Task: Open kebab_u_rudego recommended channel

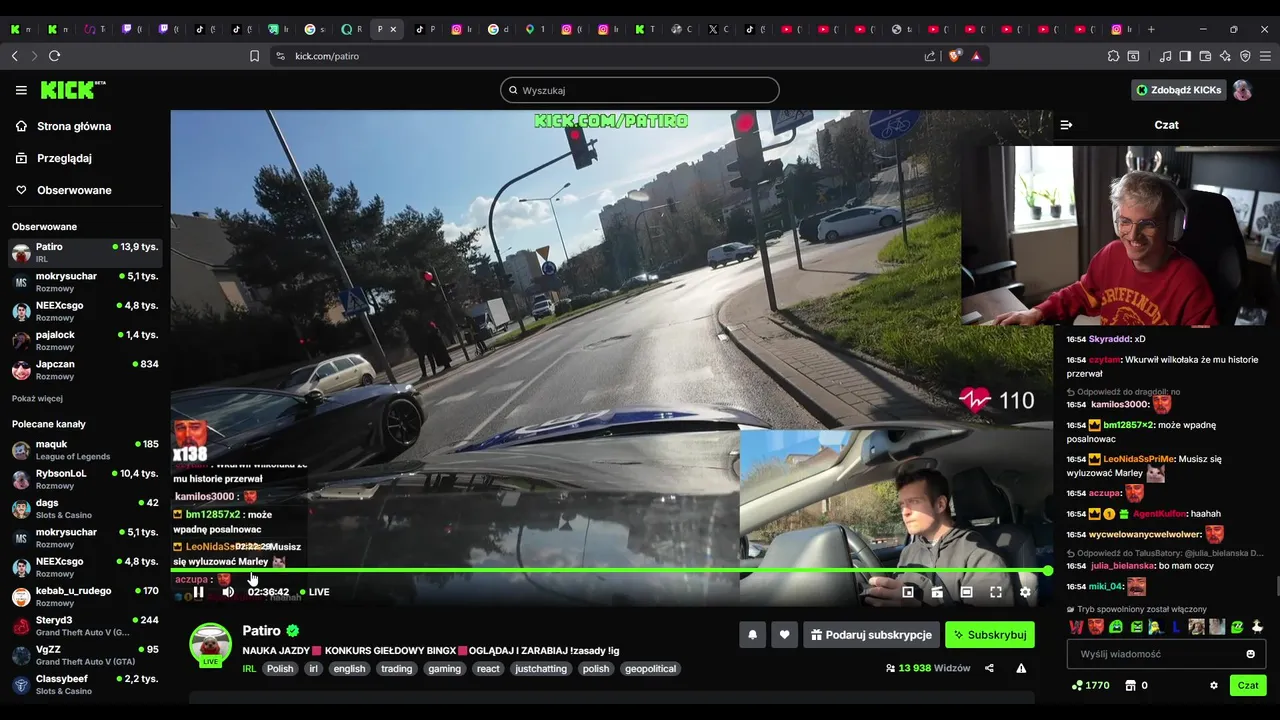Action: (86, 597)
